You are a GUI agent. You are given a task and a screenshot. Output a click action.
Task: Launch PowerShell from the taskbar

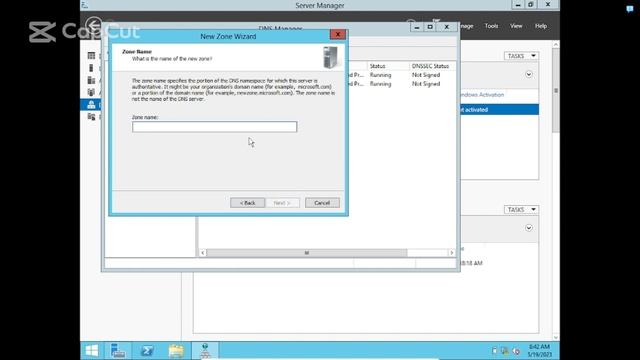pos(147,351)
